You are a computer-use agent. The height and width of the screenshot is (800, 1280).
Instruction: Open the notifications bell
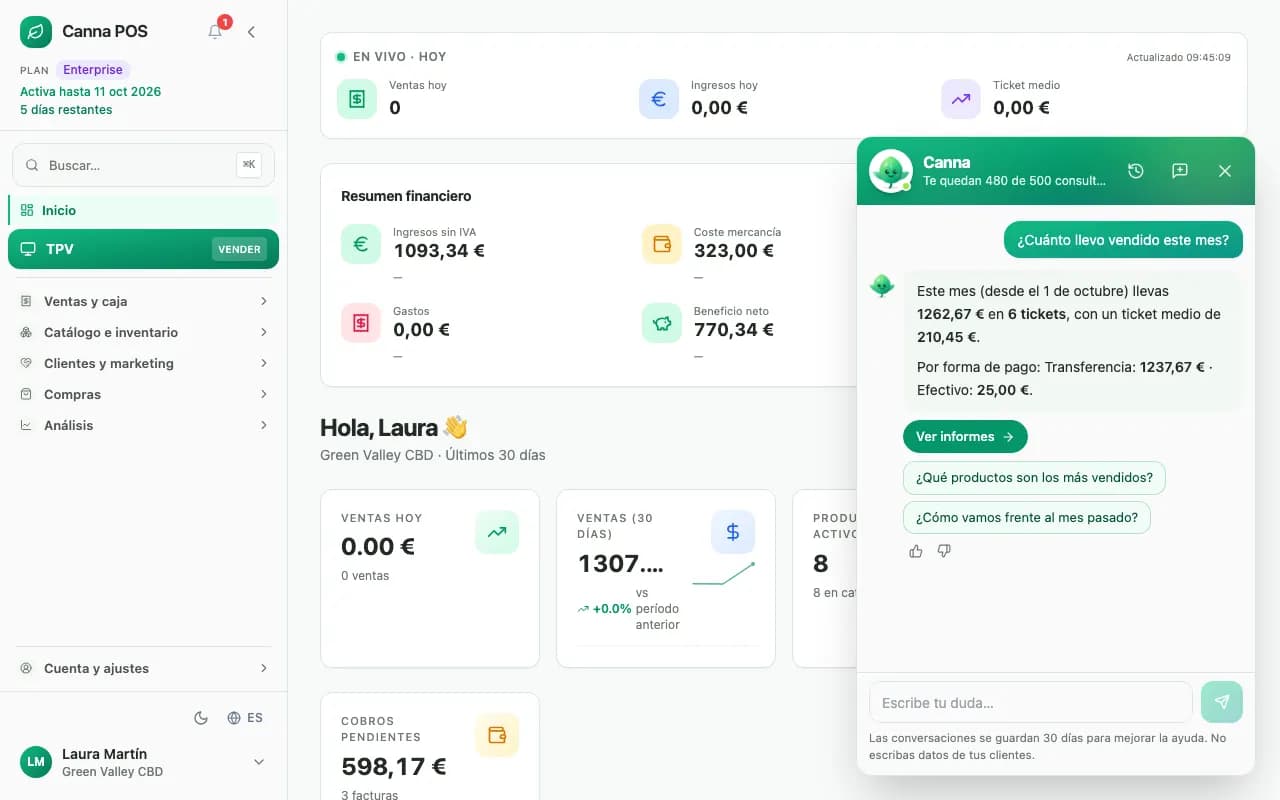pyautogui.click(x=215, y=32)
